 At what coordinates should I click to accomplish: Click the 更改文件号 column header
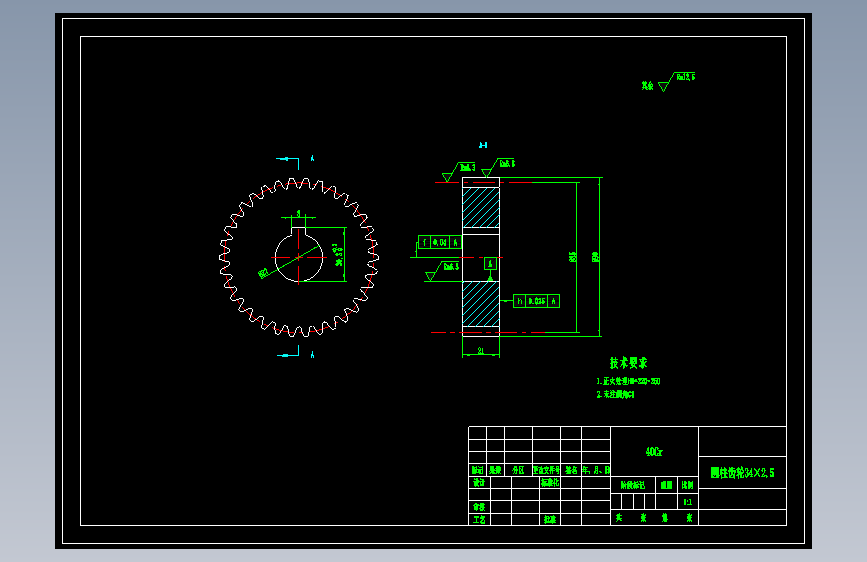click(x=546, y=470)
